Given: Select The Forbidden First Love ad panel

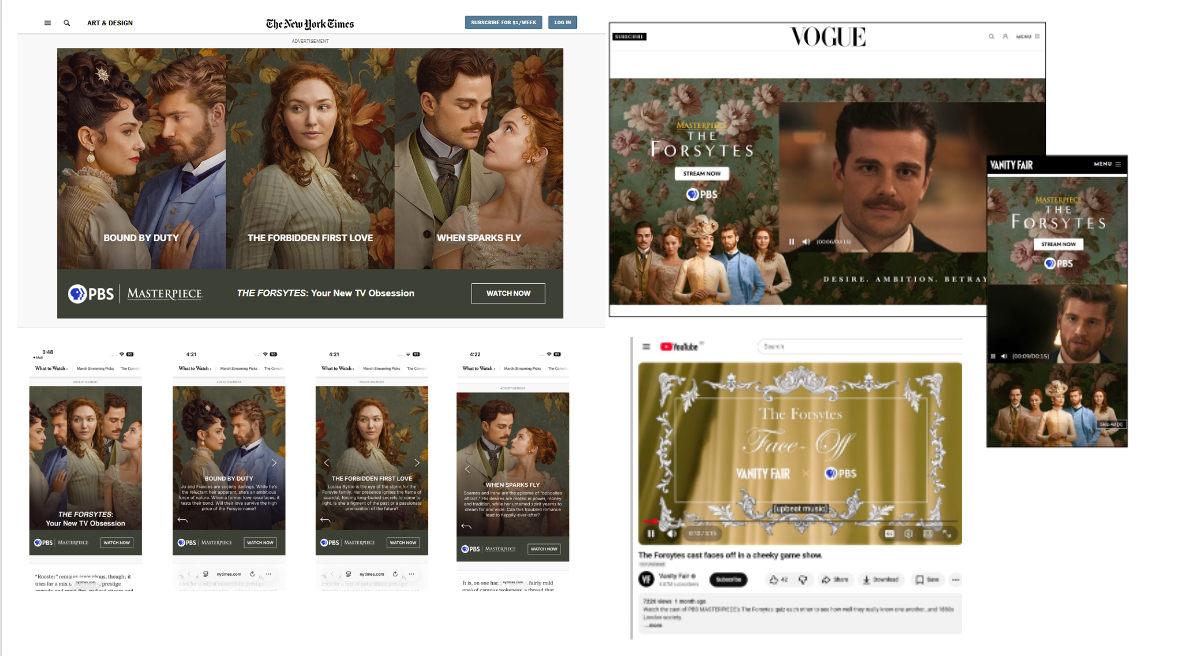Looking at the screenshot, I should click(x=310, y=159).
